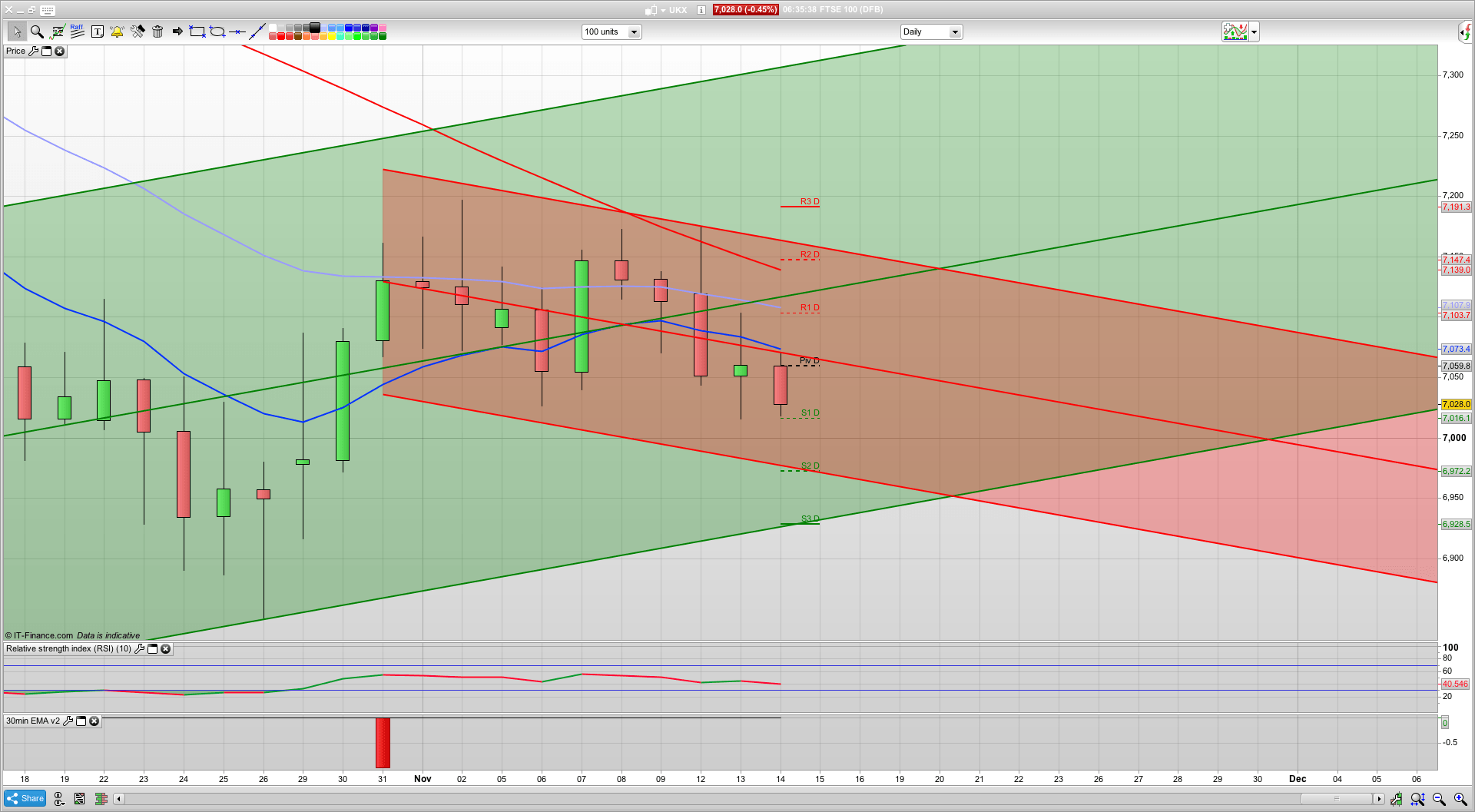Pick the yellow color swatch
The image size is (1475, 812).
(x=332, y=36)
